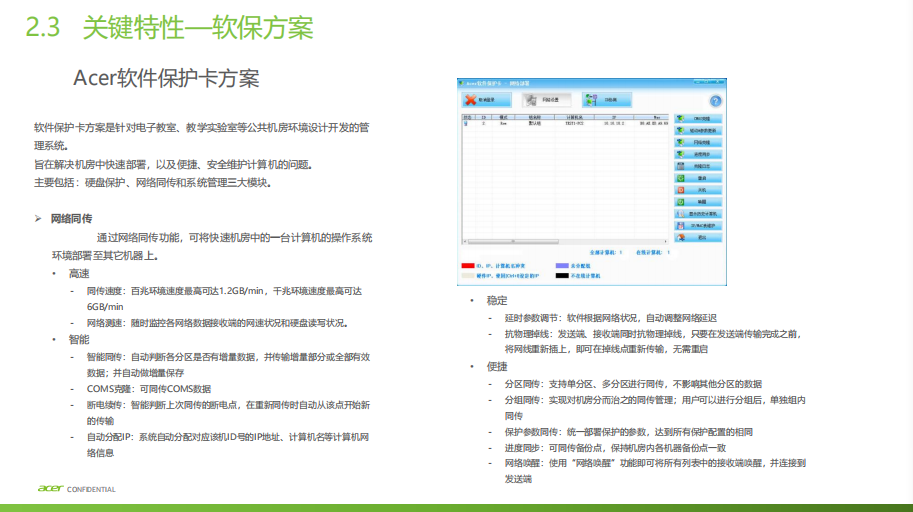Screen dimensions: 913x512
Task: Click the 智能 bullet heading
Action: tap(79, 340)
